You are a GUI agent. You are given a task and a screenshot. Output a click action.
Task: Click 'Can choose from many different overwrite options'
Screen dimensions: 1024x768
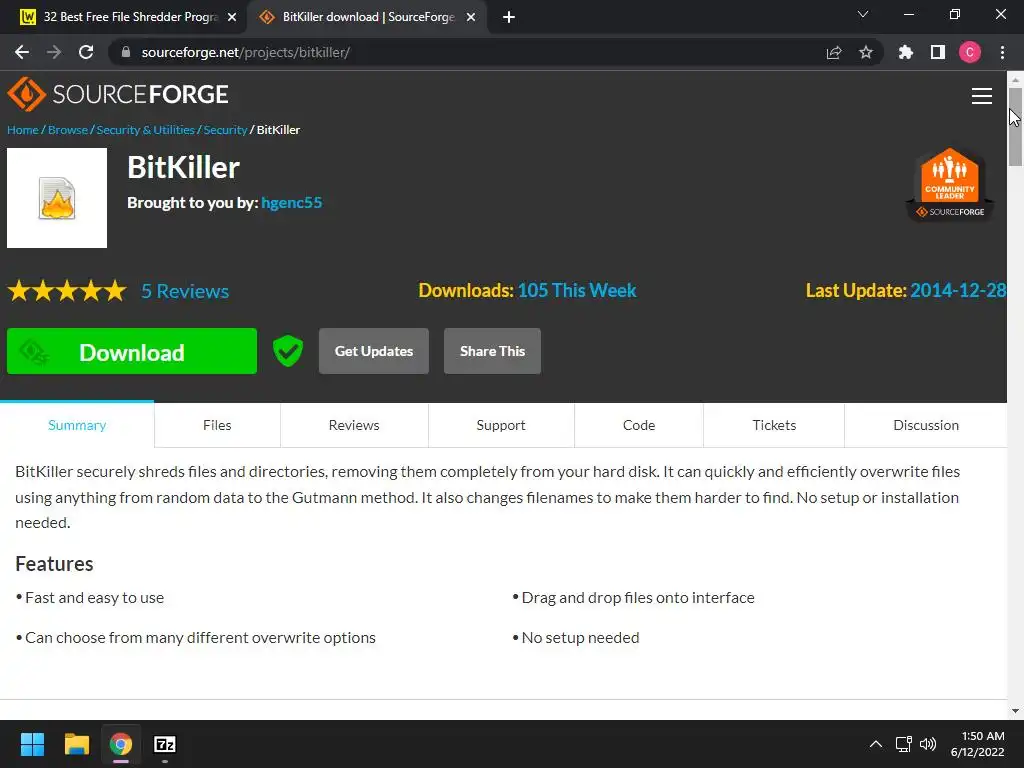[200, 637]
